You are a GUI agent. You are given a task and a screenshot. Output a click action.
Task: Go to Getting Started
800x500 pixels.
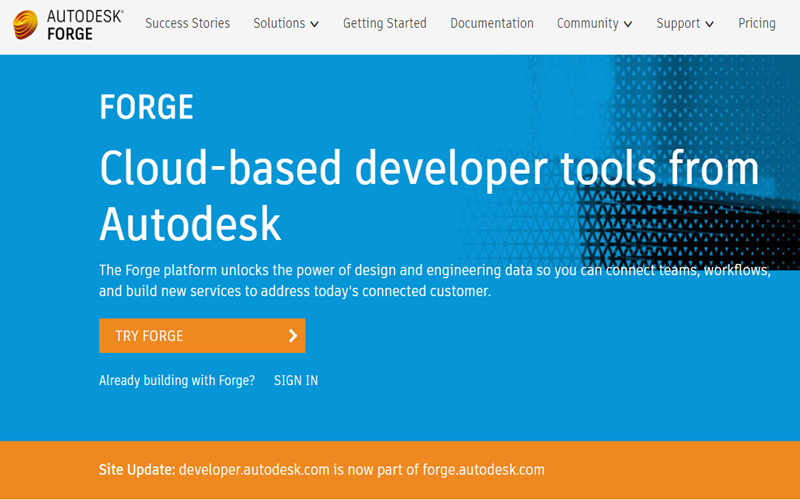pos(385,23)
